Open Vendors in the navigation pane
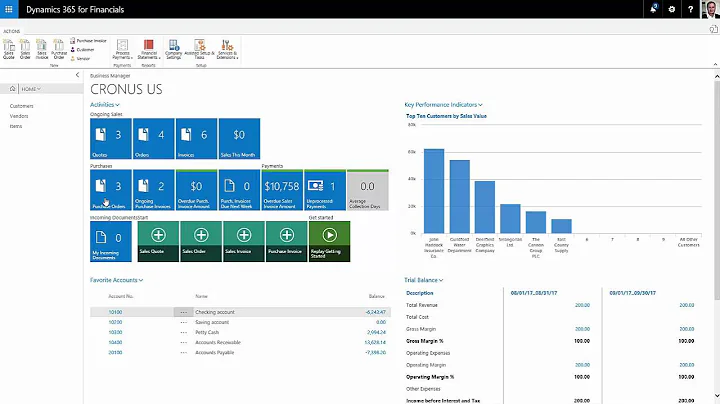The image size is (720, 404). [x=19, y=116]
